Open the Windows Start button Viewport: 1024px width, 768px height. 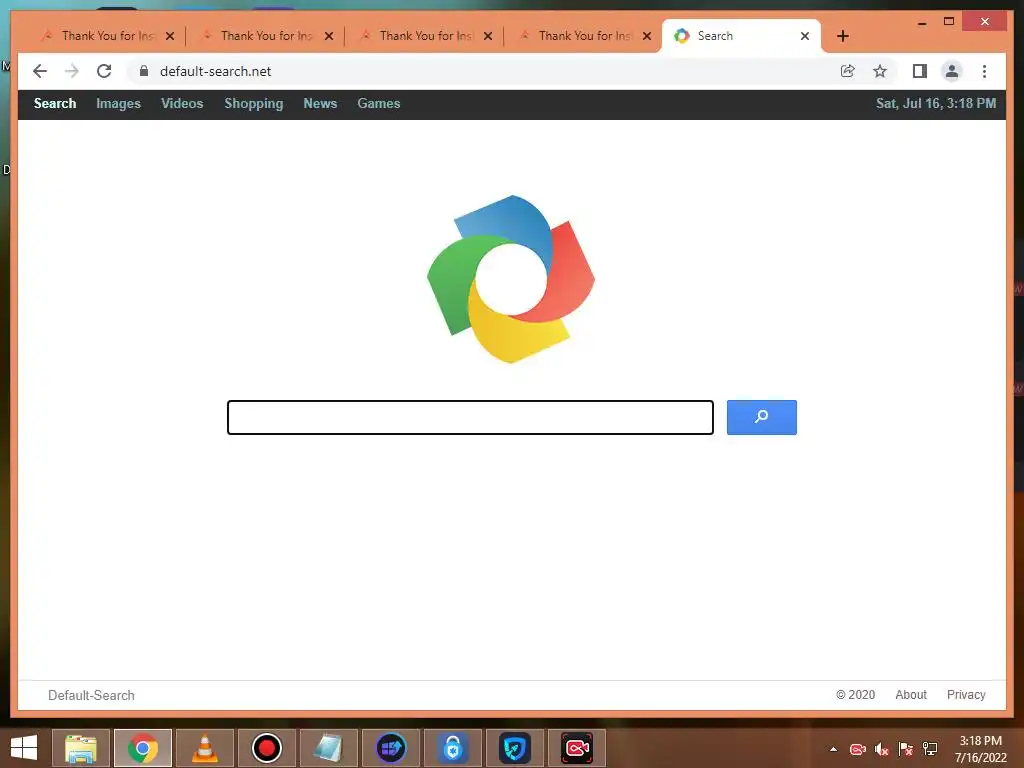[24, 748]
